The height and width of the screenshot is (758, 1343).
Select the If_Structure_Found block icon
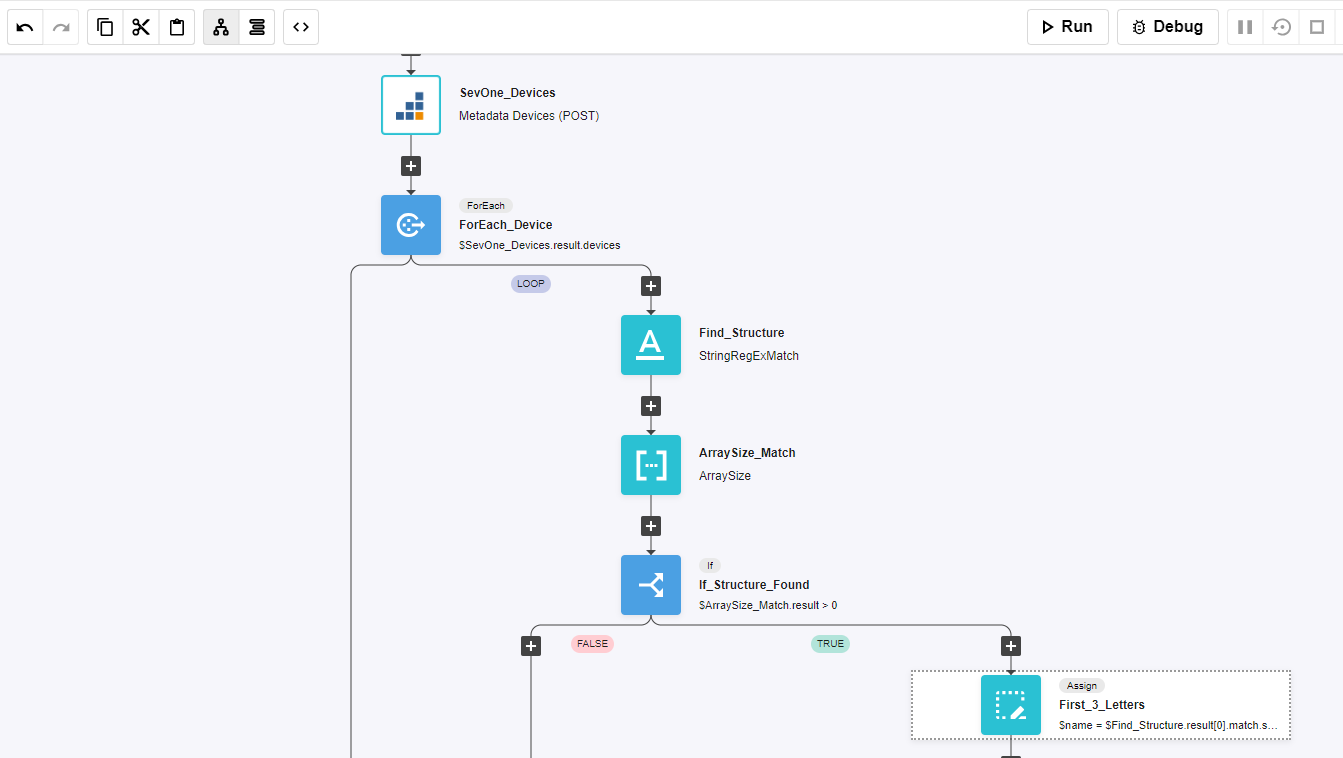tap(651, 585)
